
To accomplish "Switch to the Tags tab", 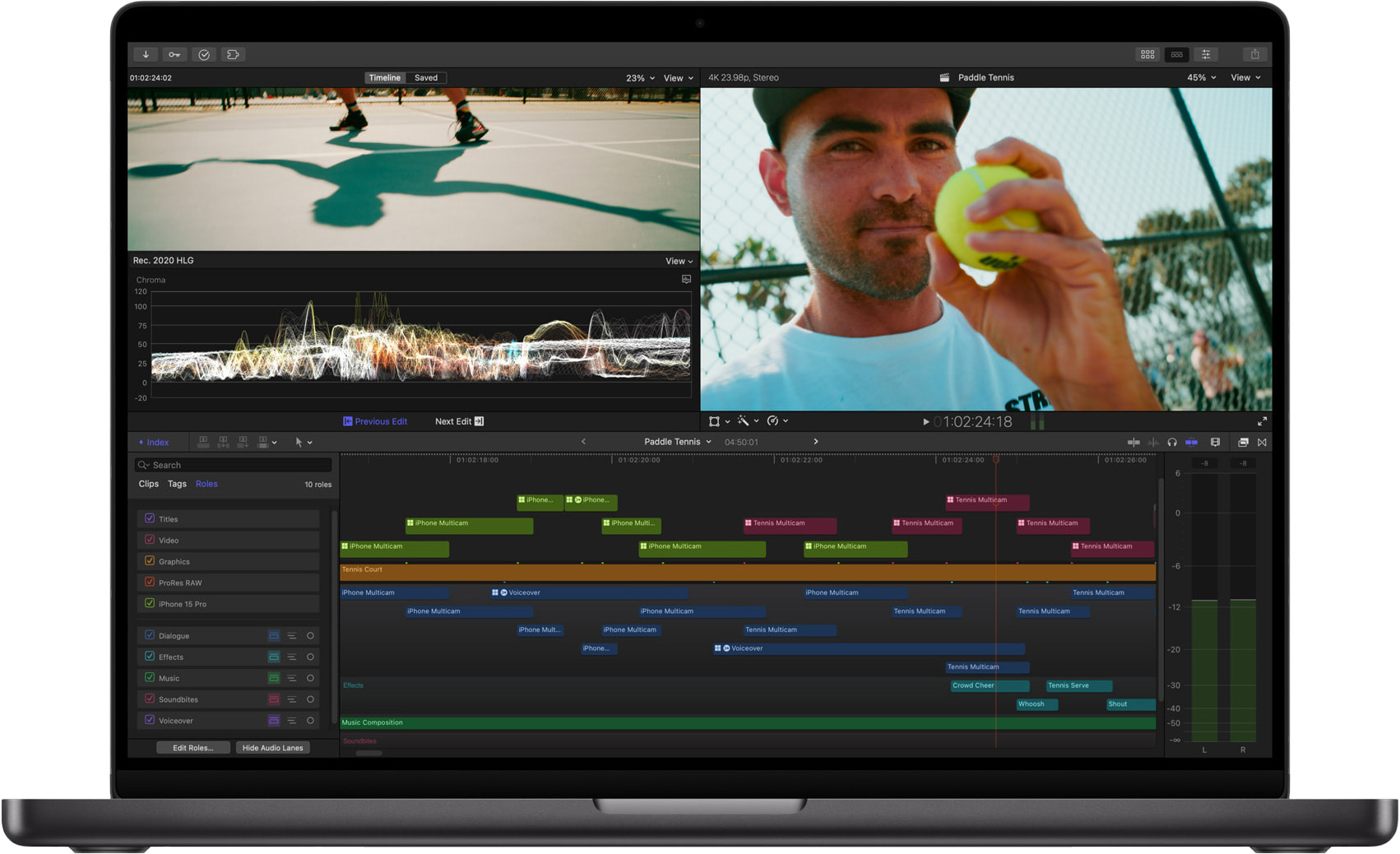I will 177,484.
